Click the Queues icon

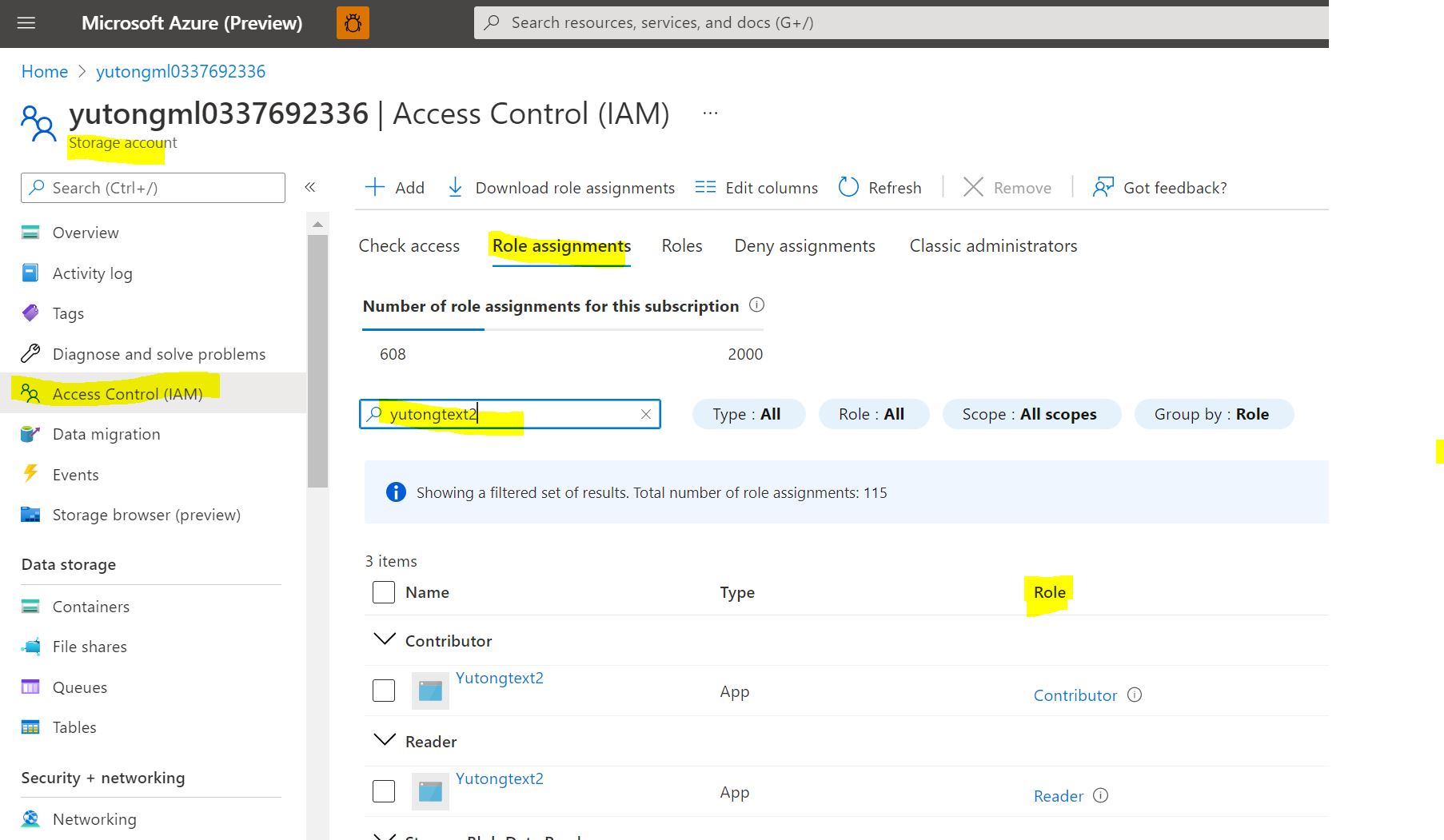coord(30,687)
